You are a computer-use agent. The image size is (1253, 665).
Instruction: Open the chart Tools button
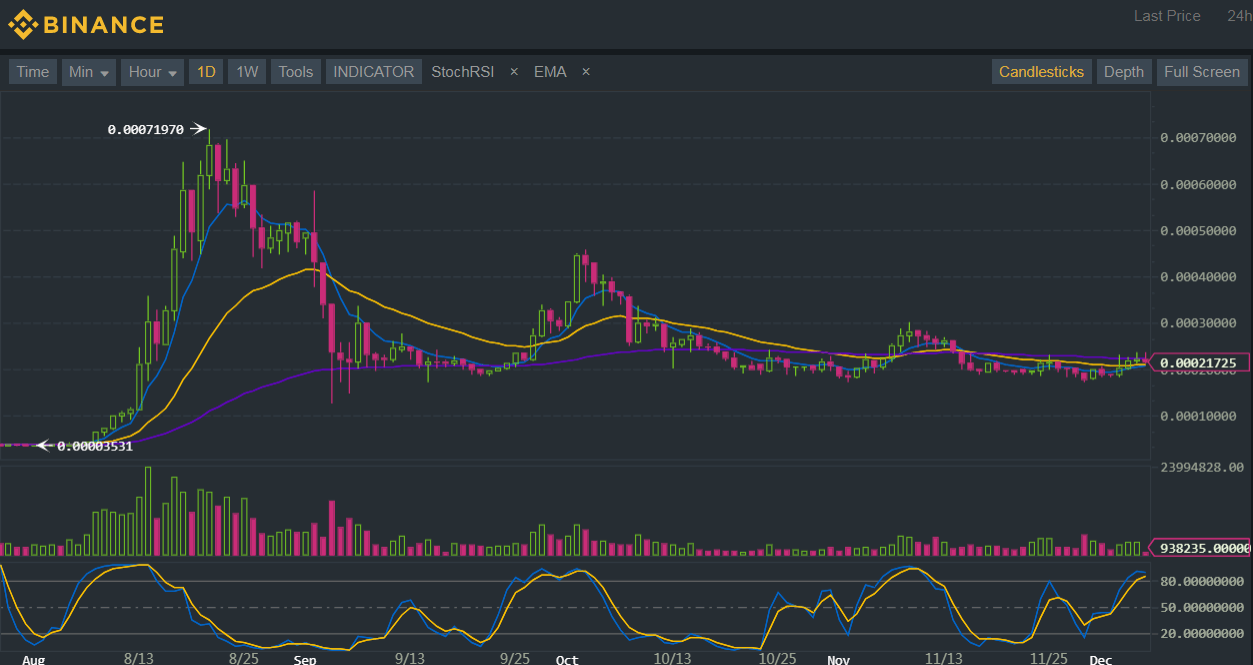point(295,72)
